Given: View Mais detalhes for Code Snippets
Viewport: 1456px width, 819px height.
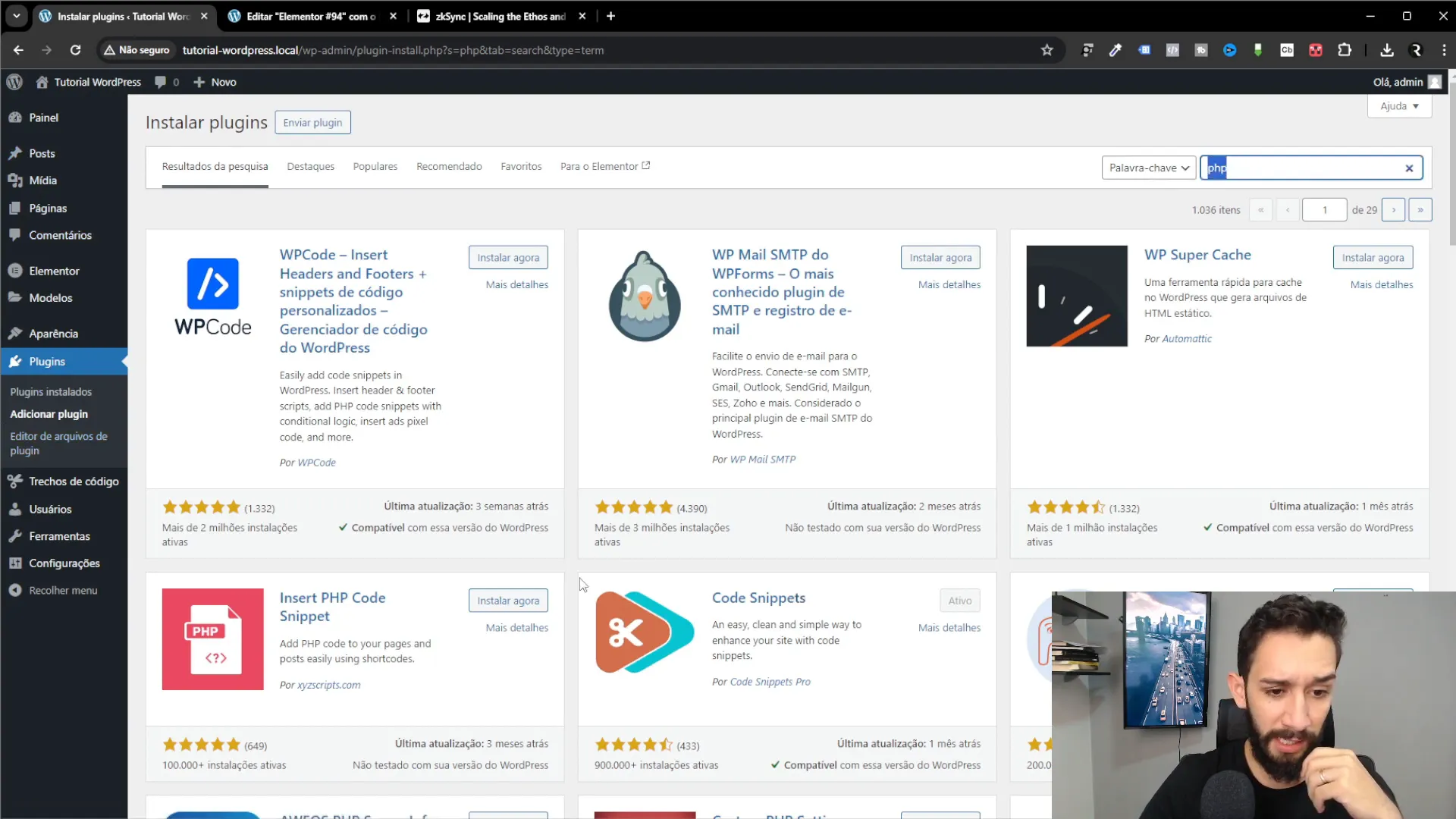Looking at the screenshot, I should coord(949,628).
